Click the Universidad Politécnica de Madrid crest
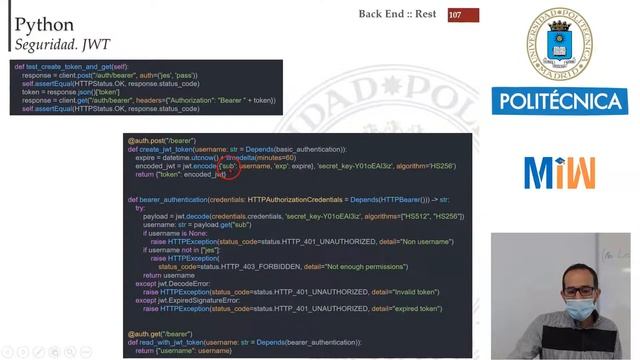Screen dimensions: 640x360 pos(560,44)
